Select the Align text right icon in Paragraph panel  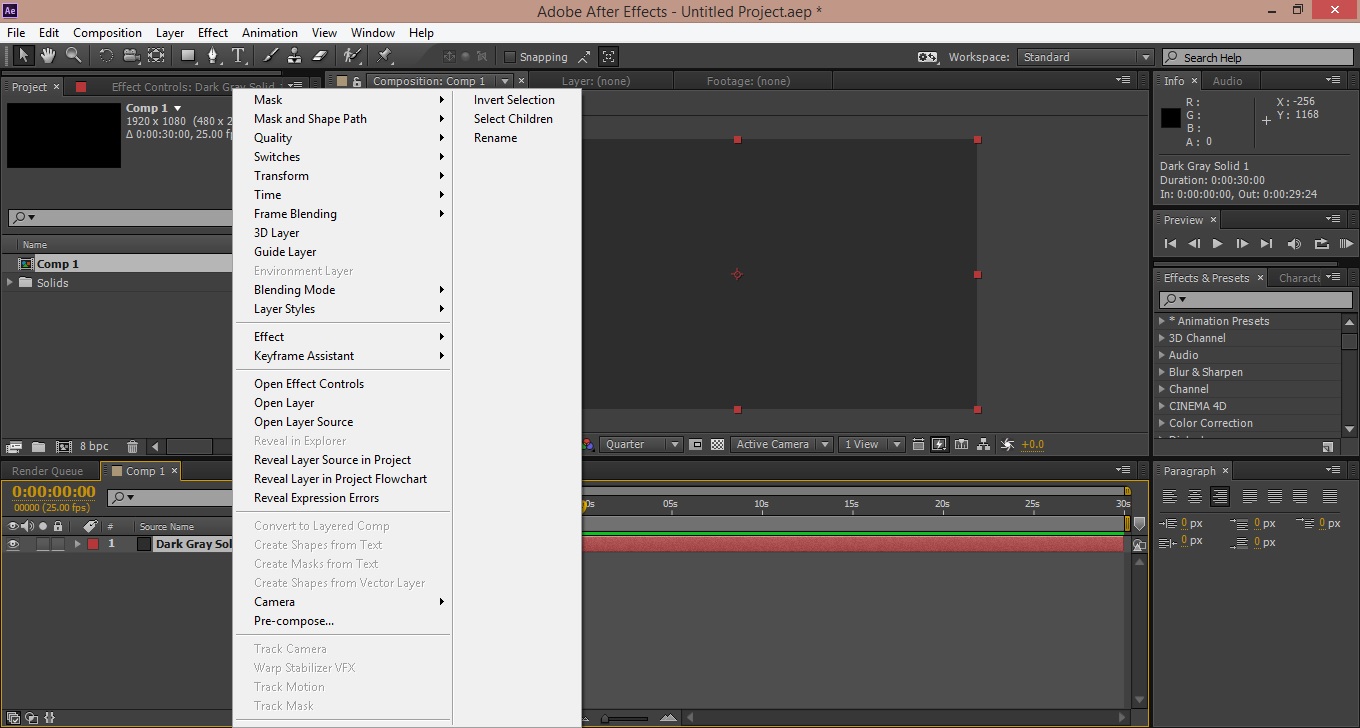click(x=1220, y=496)
